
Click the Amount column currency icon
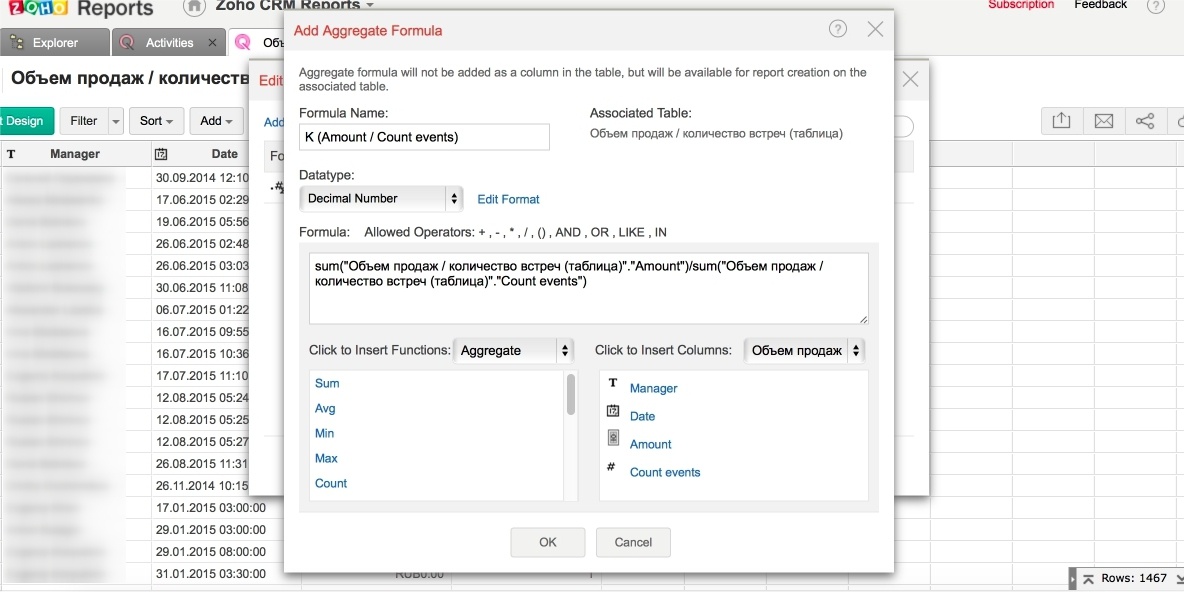pyautogui.click(x=613, y=442)
